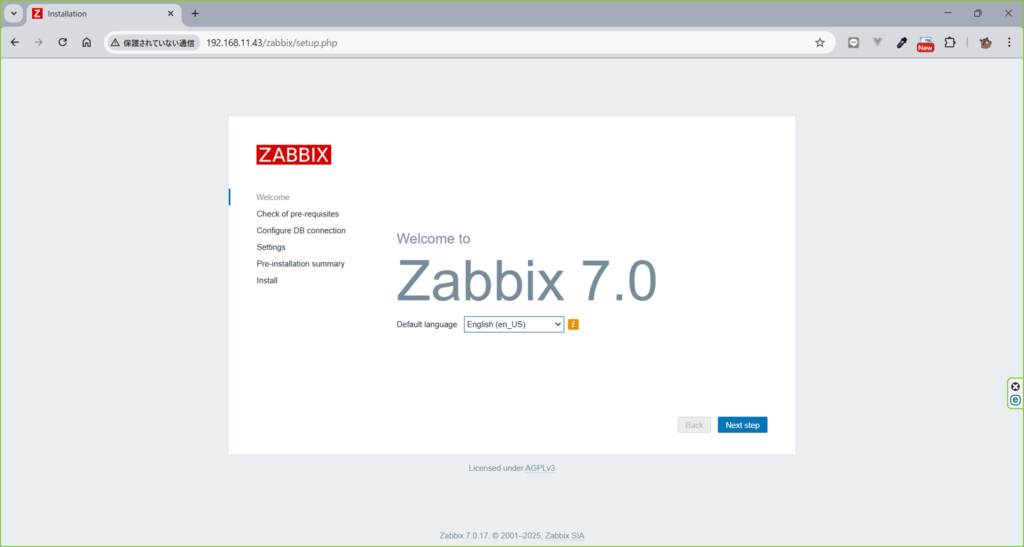This screenshot has width=1024, height=547.
Task: Open the user profile avatar
Action: click(985, 42)
